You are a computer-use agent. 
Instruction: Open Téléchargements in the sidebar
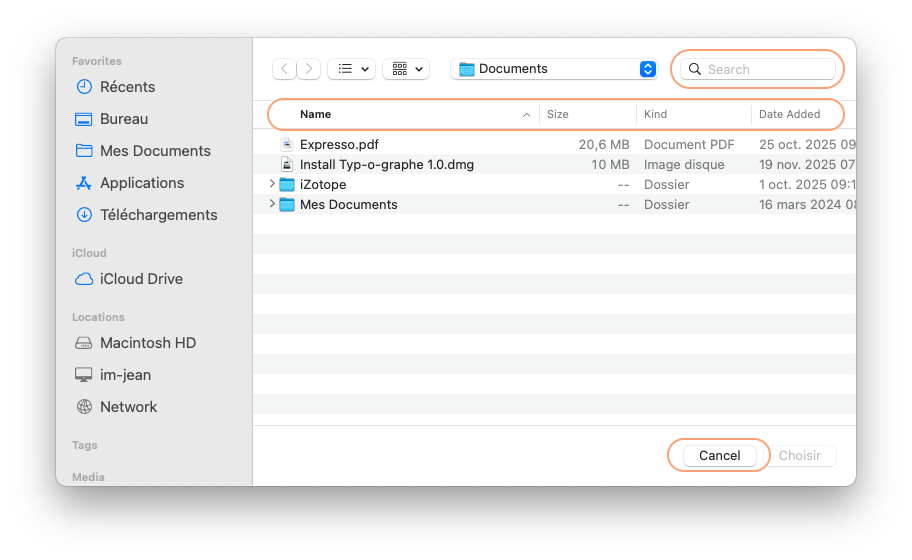(158, 215)
